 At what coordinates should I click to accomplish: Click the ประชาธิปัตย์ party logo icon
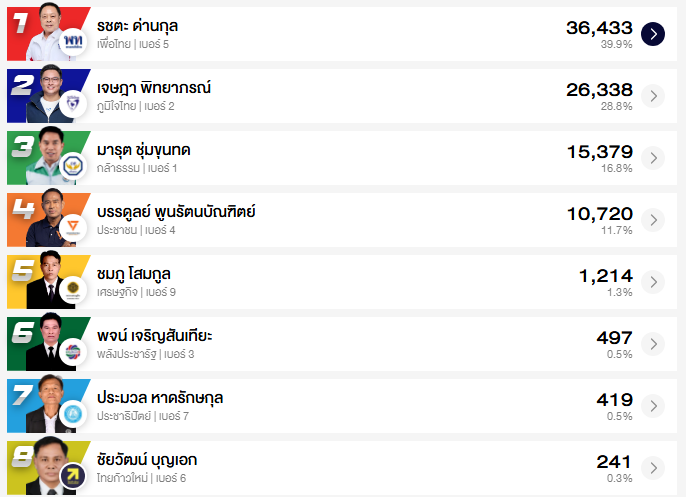click(73, 414)
